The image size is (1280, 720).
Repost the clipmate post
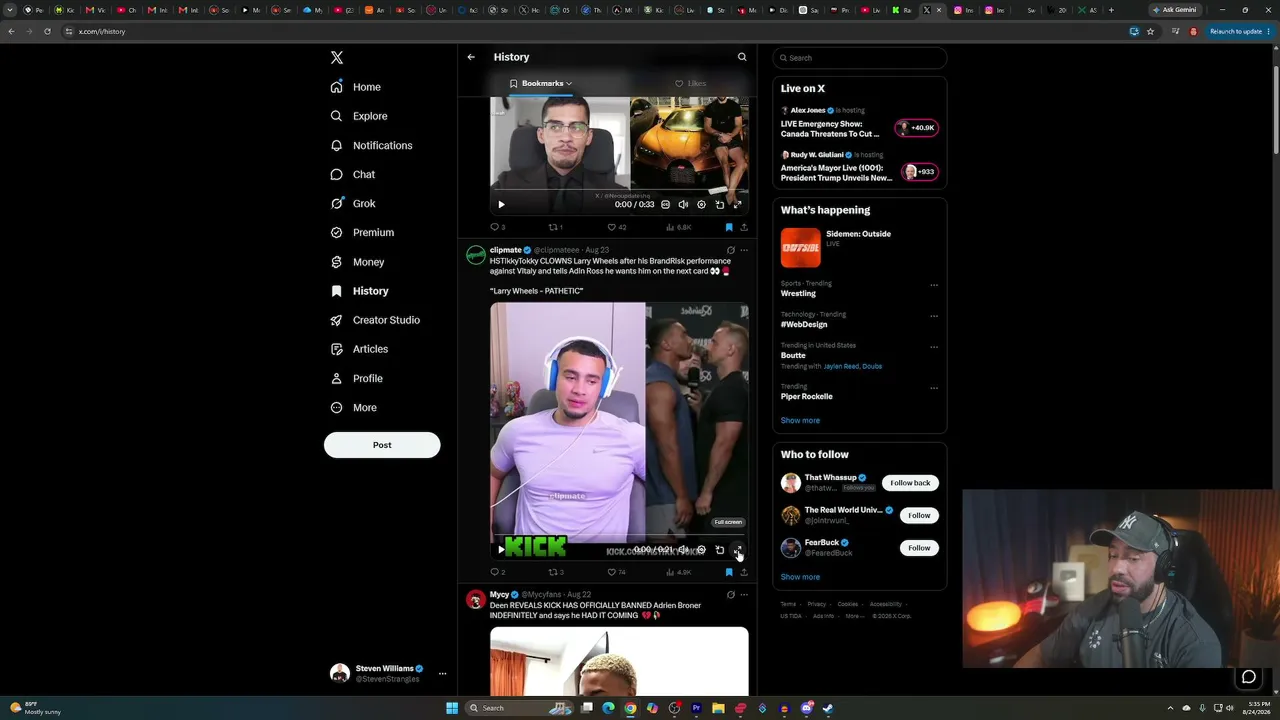pyautogui.click(x=556, y=572)
